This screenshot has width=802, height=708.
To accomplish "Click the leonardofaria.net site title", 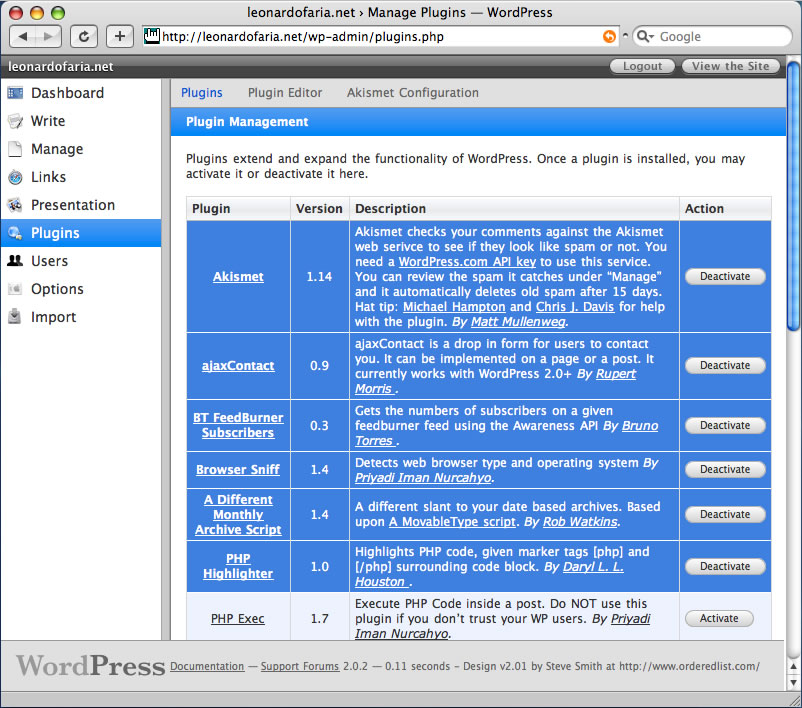I will tap(60, 67).
